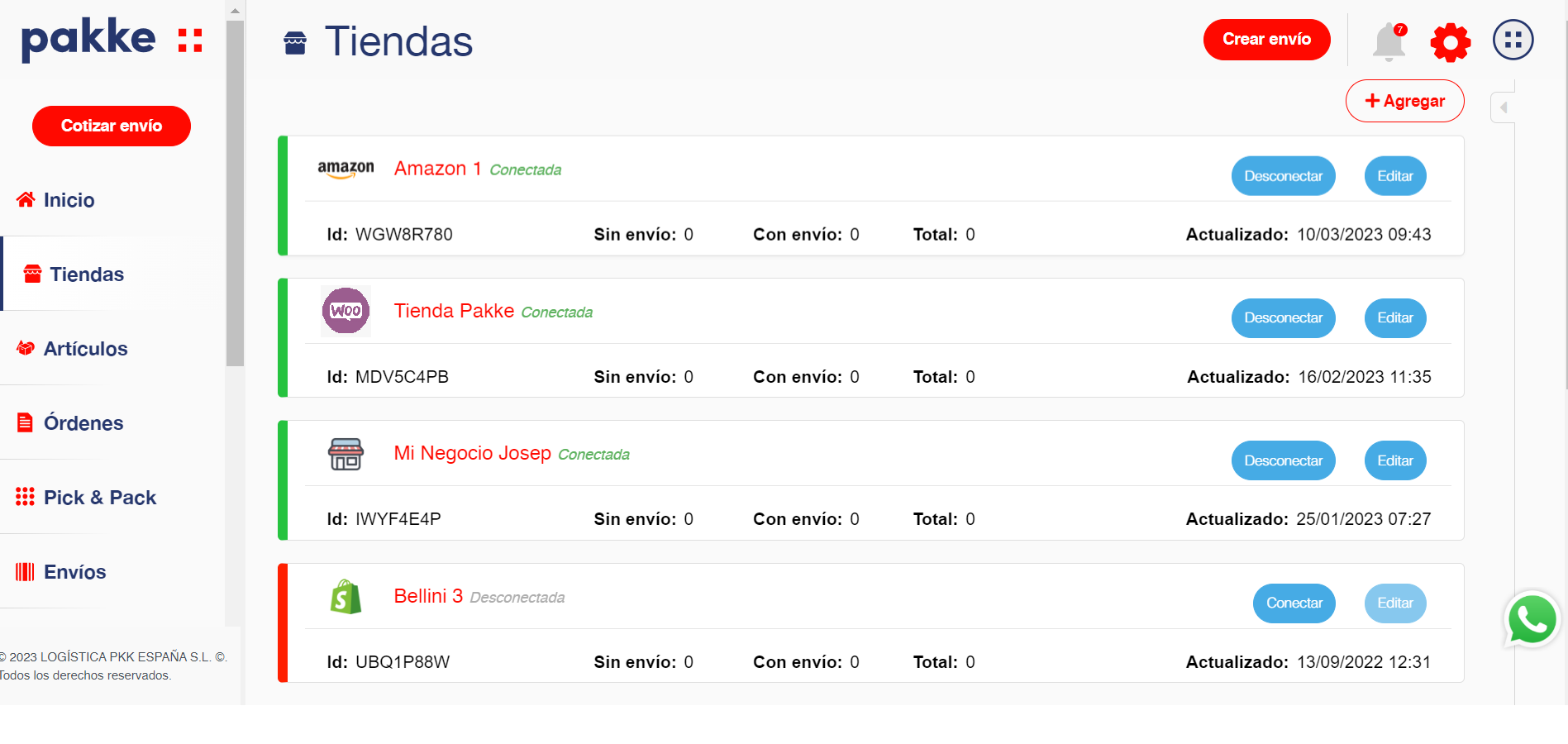Click the Órdenes document icon in the sidebar

point(26,422)
